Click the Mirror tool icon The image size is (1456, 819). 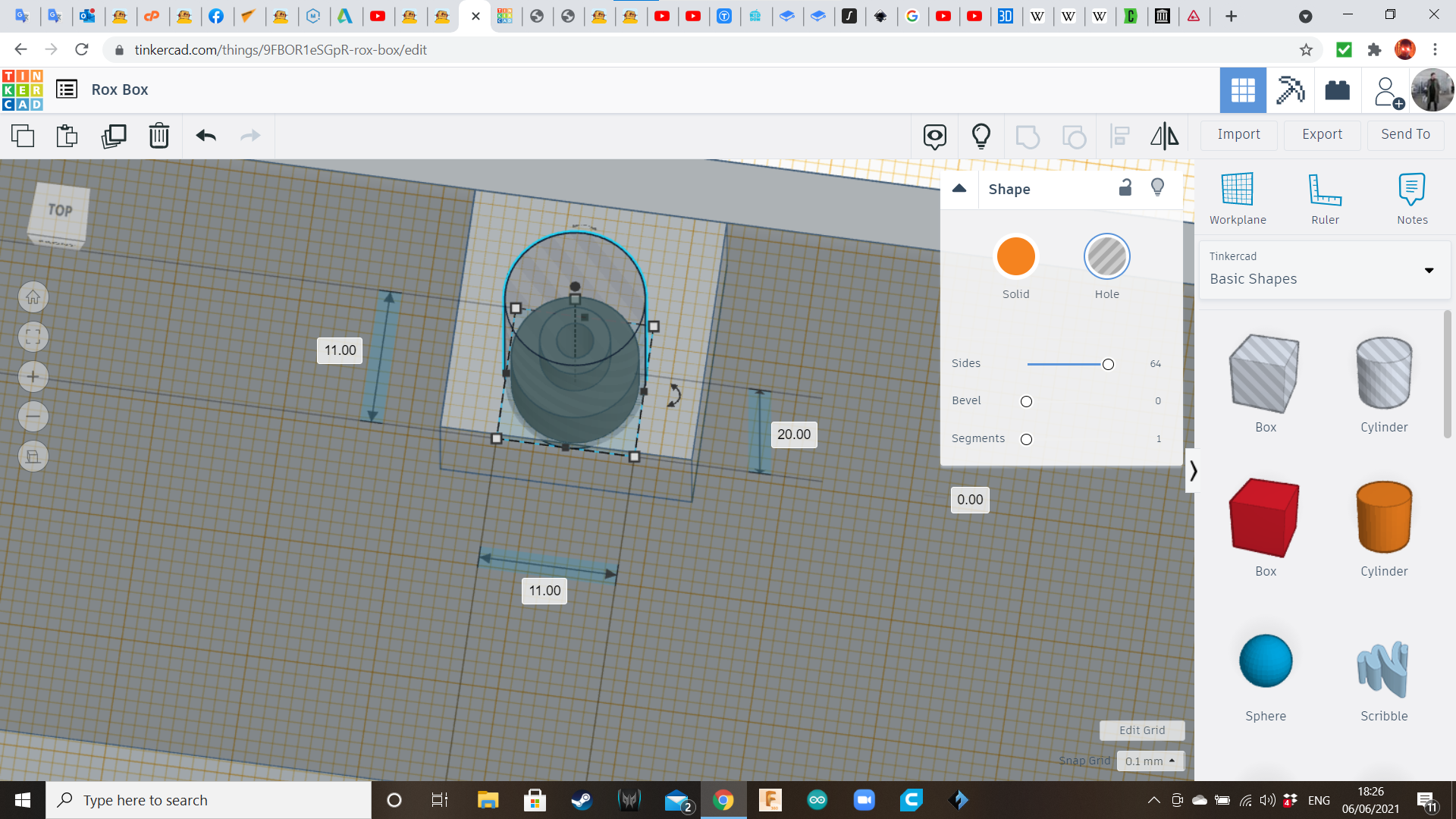pyautogui.click(x=1164, y=136)
